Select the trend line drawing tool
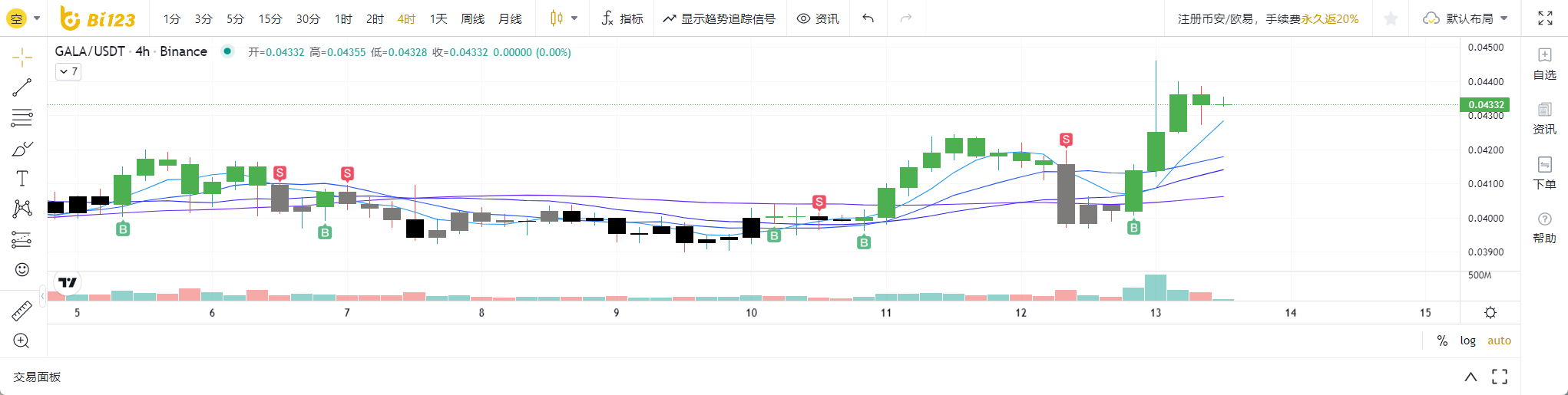 (x=22, y=87)
